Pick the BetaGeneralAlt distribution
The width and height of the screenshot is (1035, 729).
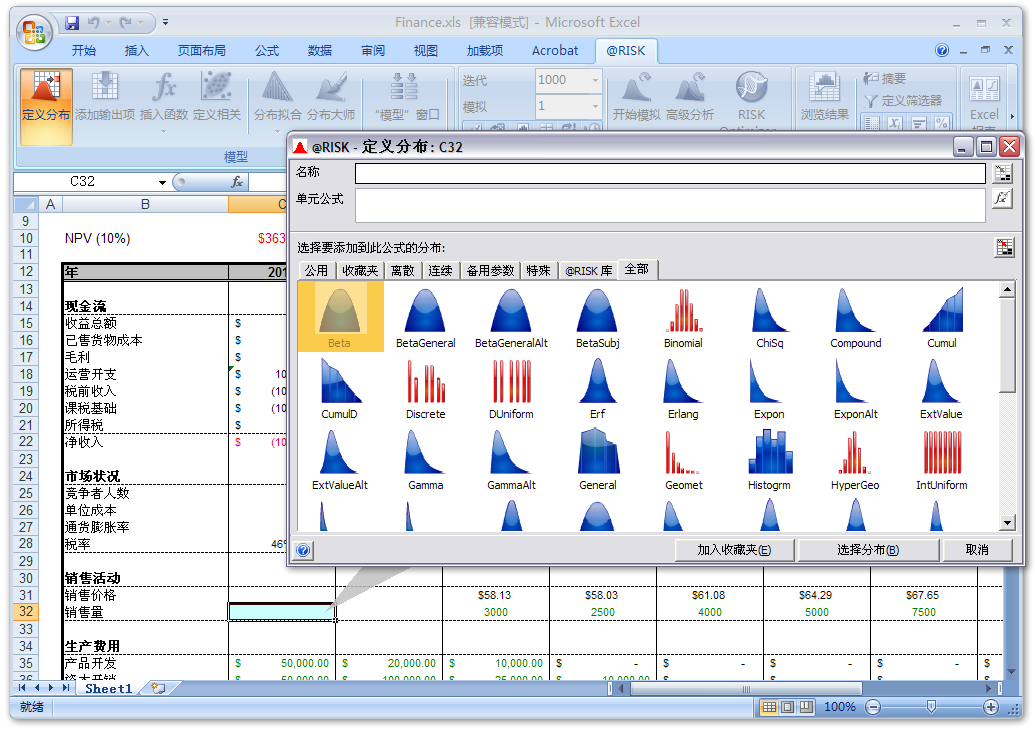click(x=512, y=316)
